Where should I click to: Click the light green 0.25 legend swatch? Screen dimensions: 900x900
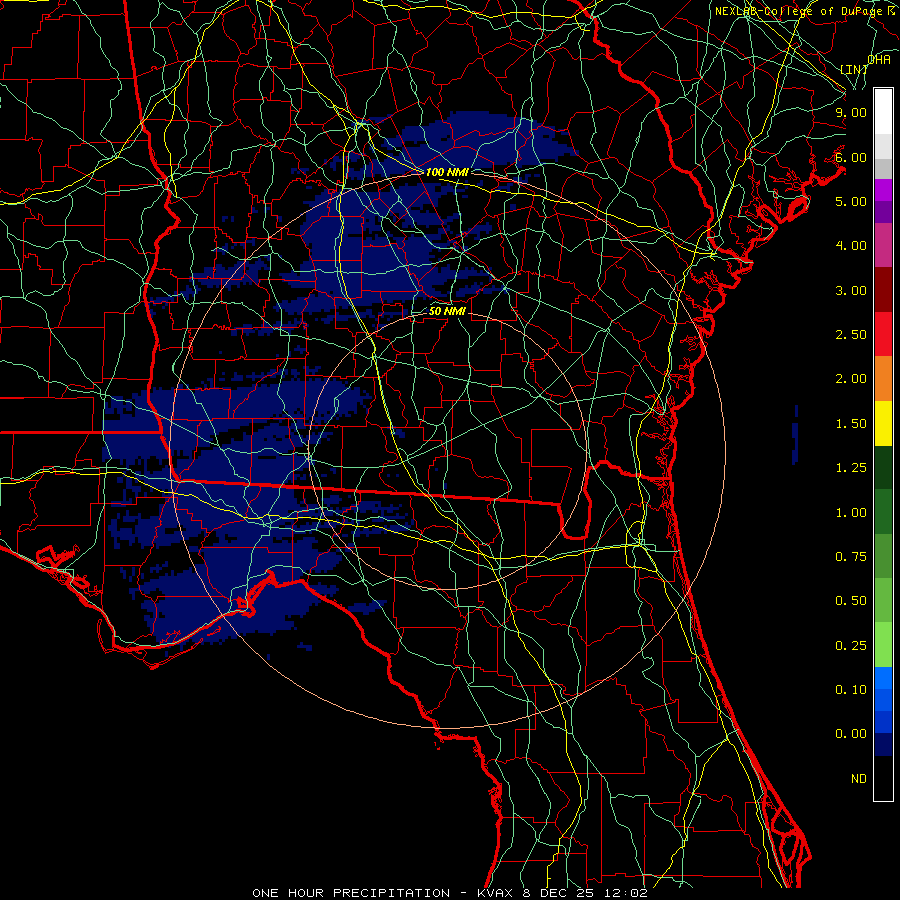[x=883, y=645]
